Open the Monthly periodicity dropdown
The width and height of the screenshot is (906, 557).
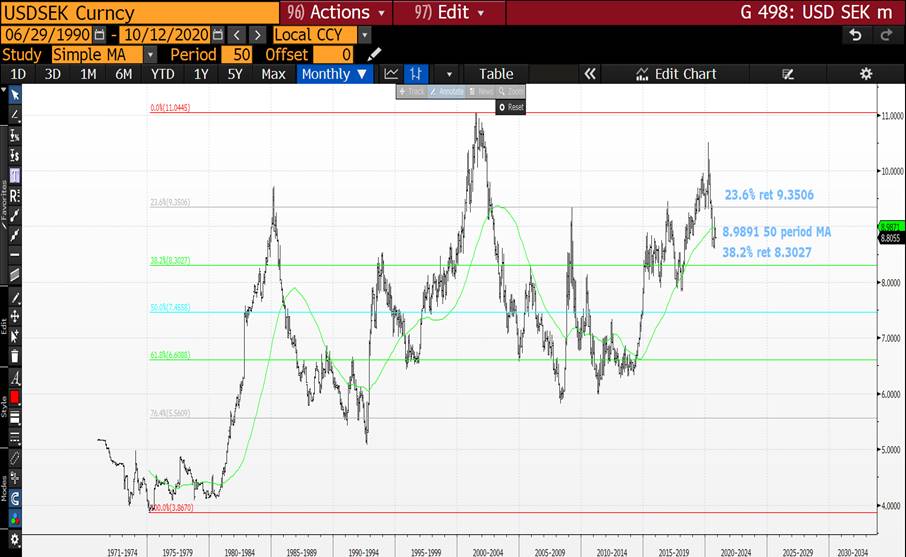334,74
